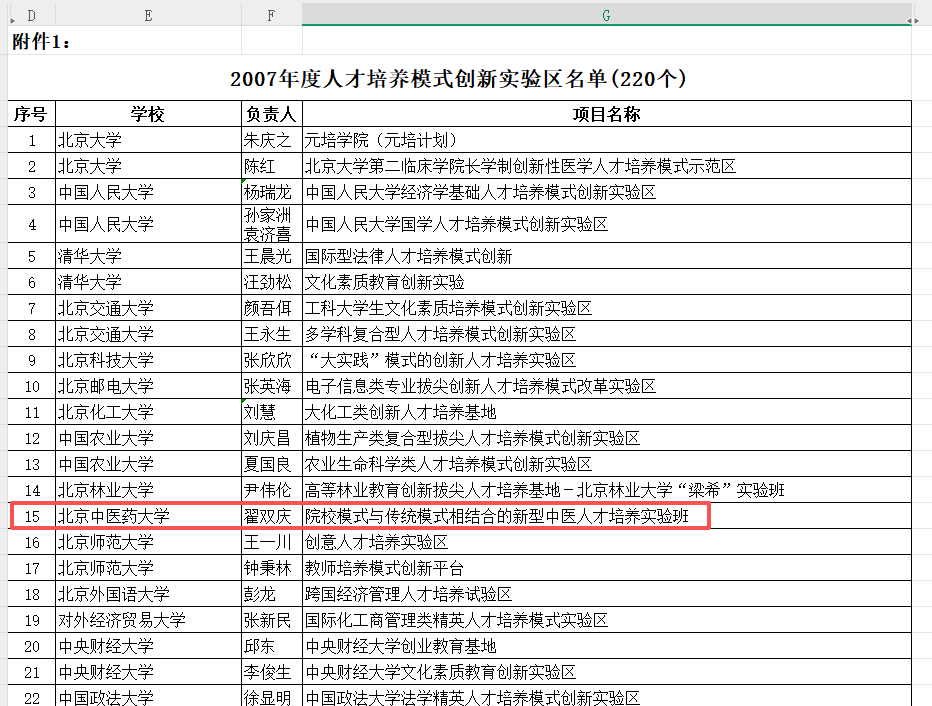Click the 元培学院（元培计划） project cell
This screenshot has width=932, height=706.
coord(606,140)
